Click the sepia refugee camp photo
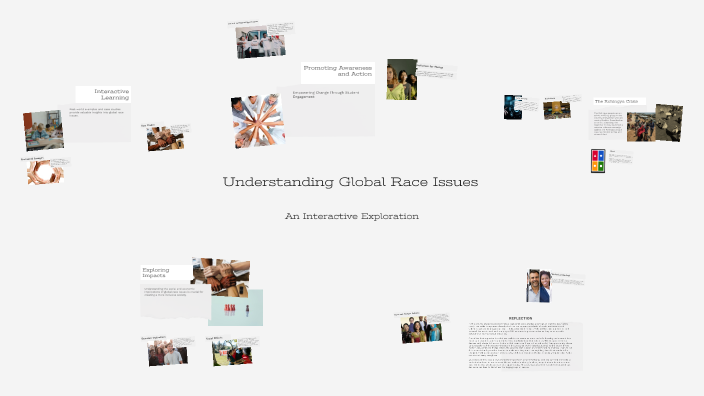 point(669,123)
